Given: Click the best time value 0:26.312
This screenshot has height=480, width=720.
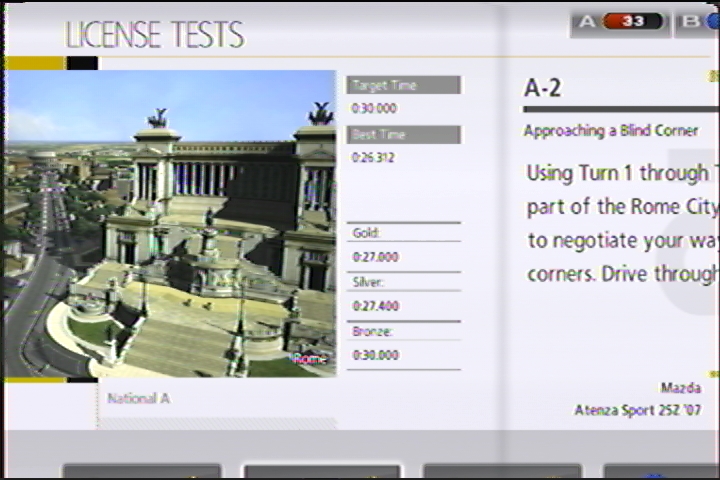Looking at the screenshot, I should point(374,157).
